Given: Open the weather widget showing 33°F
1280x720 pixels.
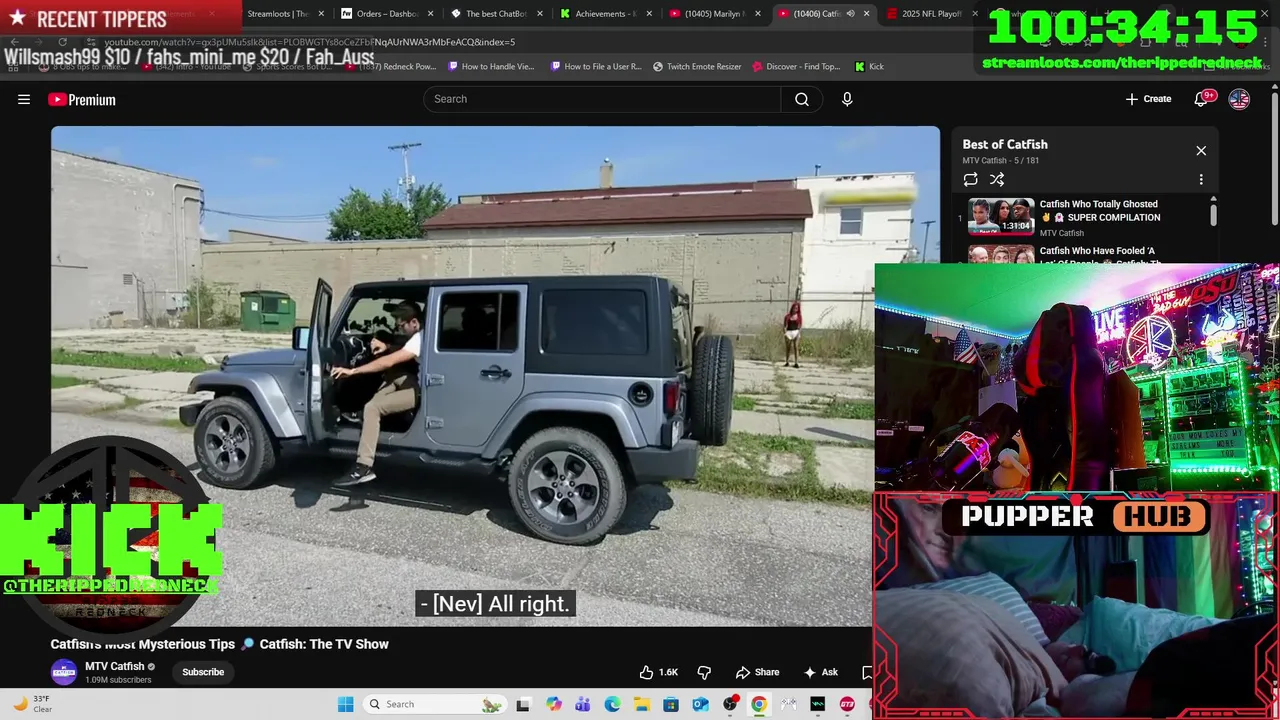Looking at the screenshot, I should (30, 704).
